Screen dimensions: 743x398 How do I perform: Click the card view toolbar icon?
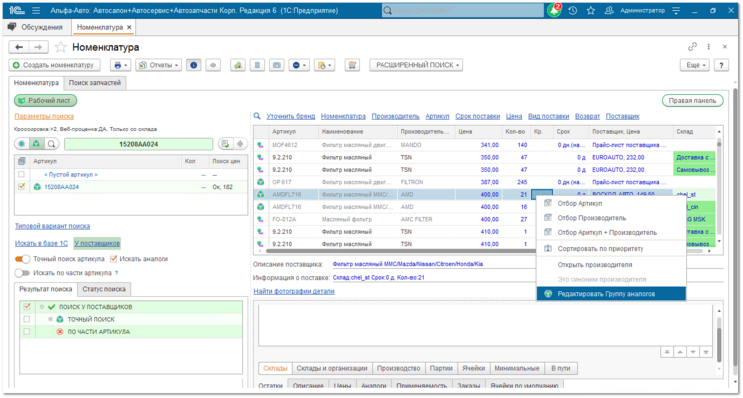click(x=277, y=65)
